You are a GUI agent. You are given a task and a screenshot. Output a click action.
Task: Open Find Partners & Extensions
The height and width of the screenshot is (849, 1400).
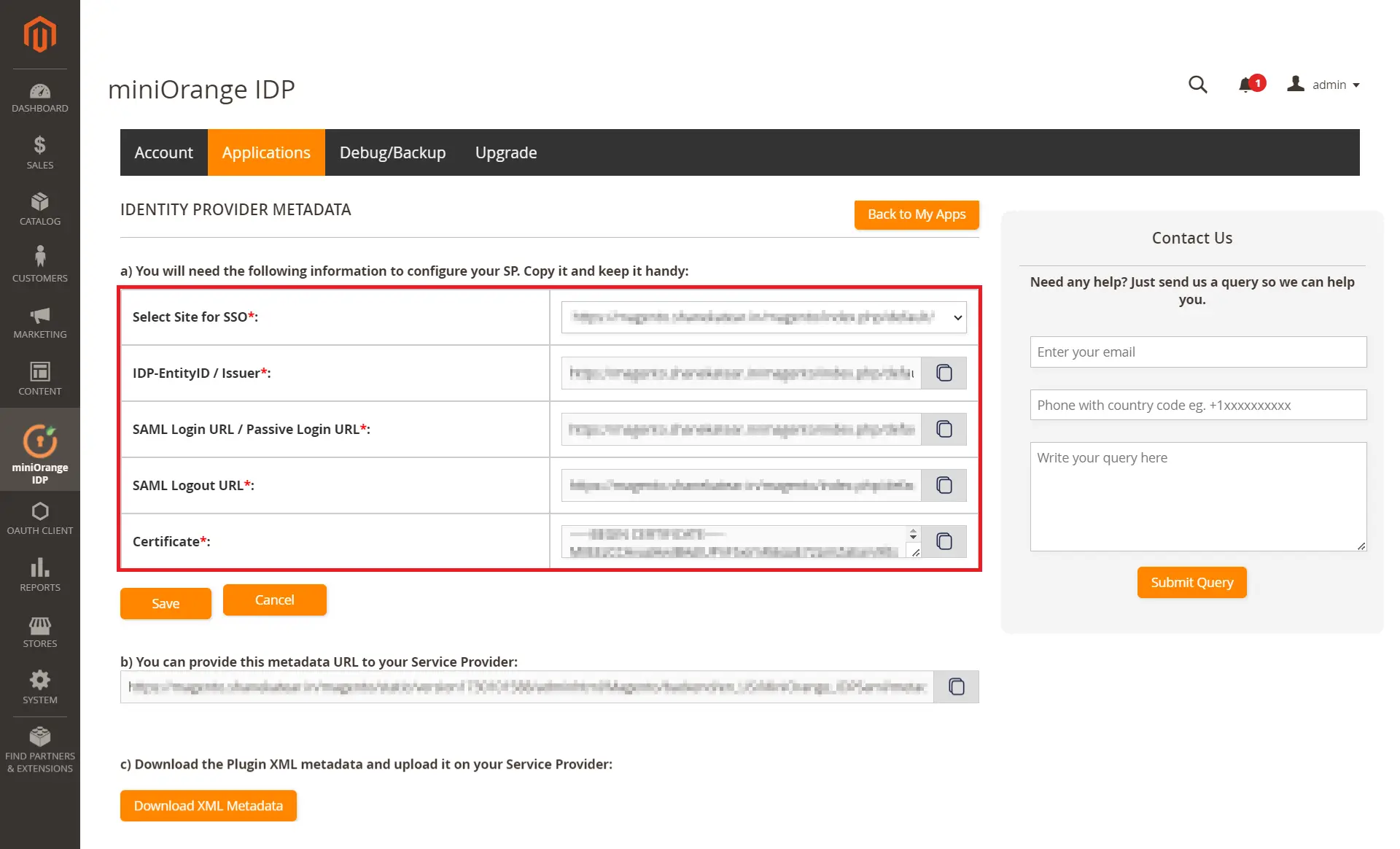pos(40,750)
